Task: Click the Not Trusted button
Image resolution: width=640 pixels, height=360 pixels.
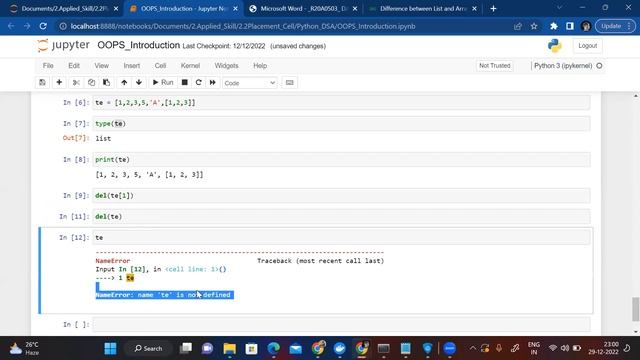Action: [x=494, y=66]
